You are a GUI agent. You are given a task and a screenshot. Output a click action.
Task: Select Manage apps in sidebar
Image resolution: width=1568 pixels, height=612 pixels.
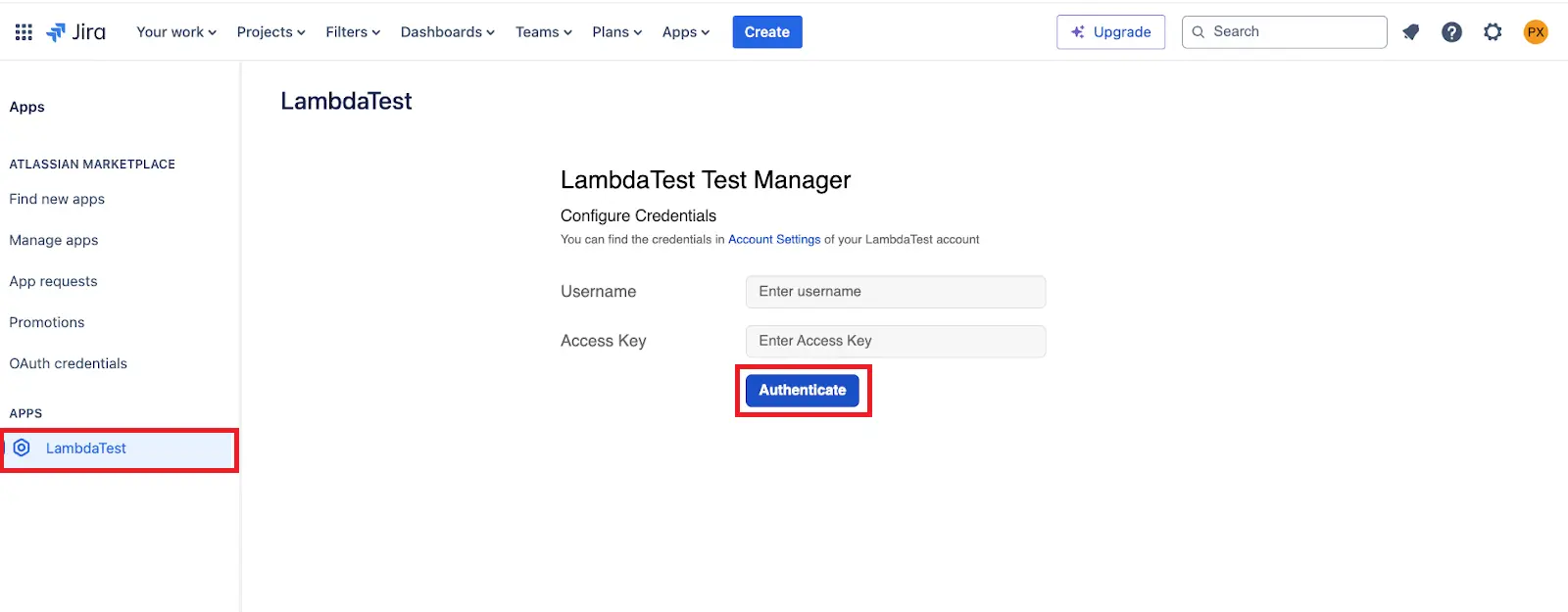click(54, 240)
